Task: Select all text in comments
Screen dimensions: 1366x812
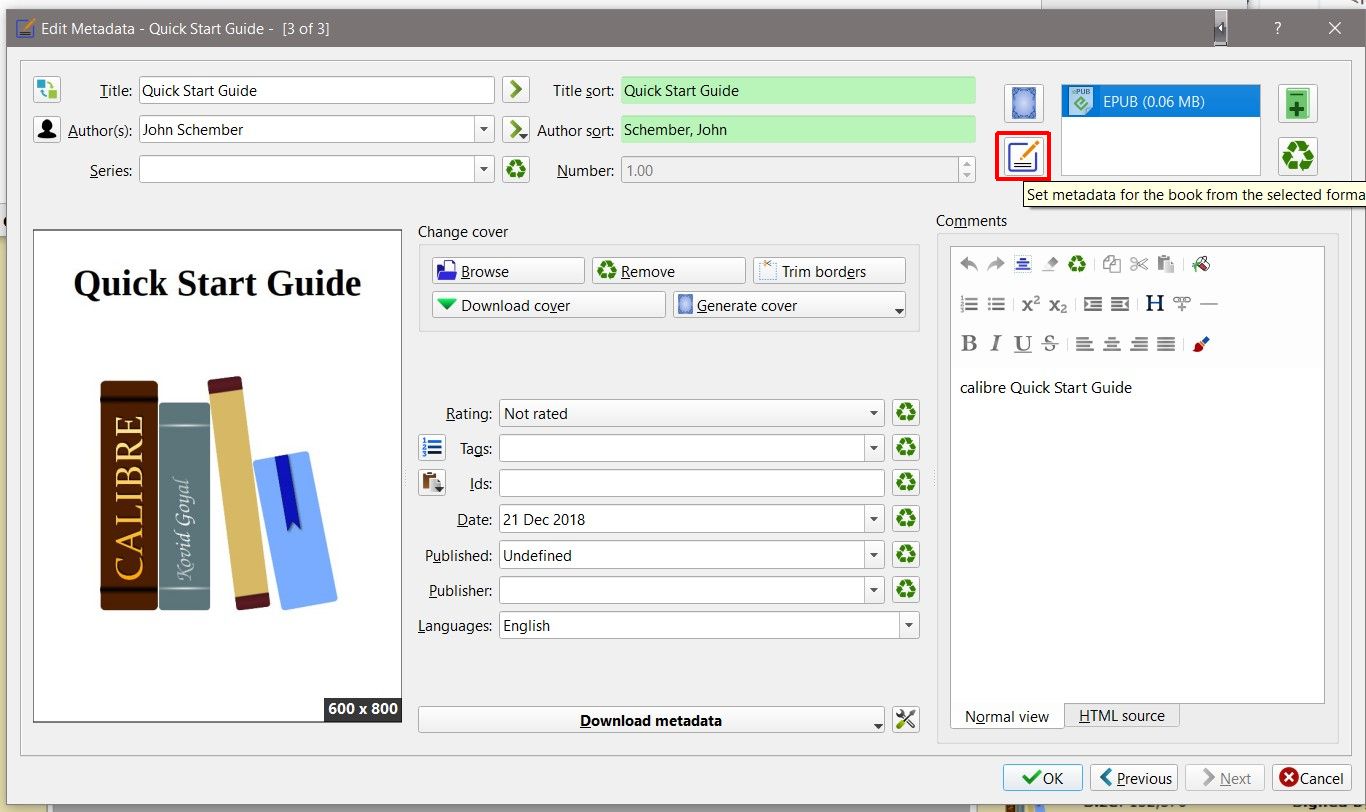Action: tap(1022, 264)
